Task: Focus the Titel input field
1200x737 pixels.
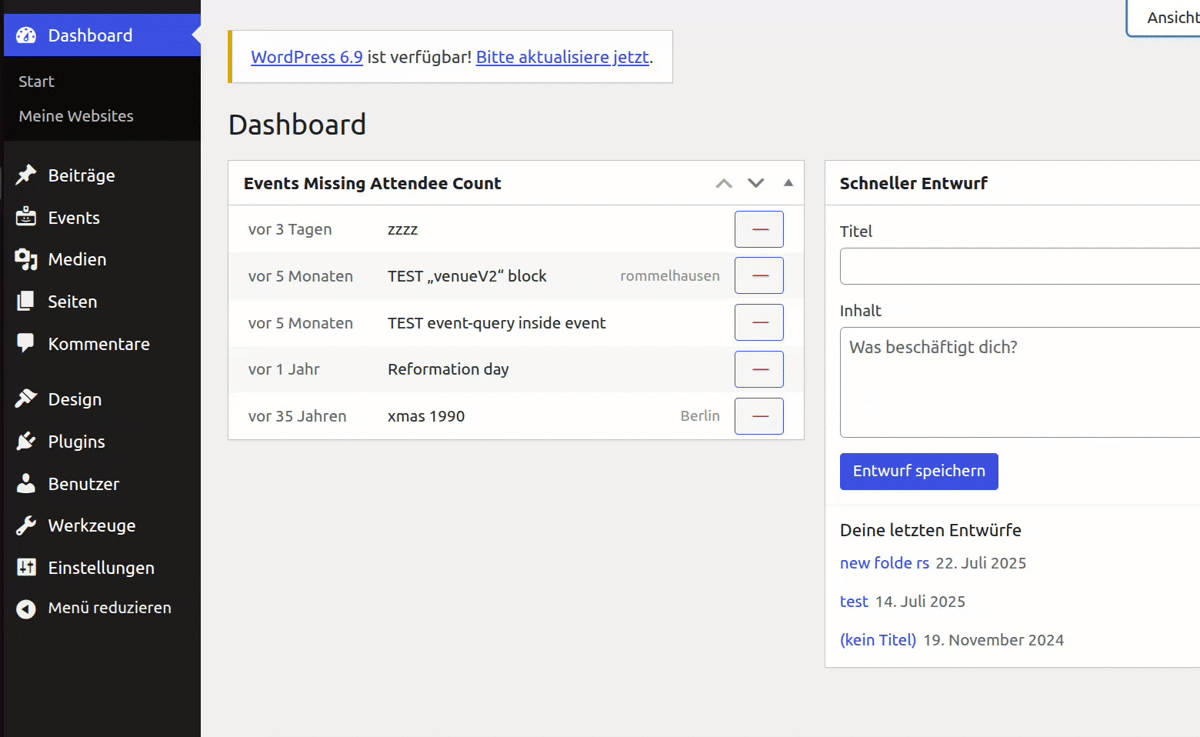Action: [1020, 267]
